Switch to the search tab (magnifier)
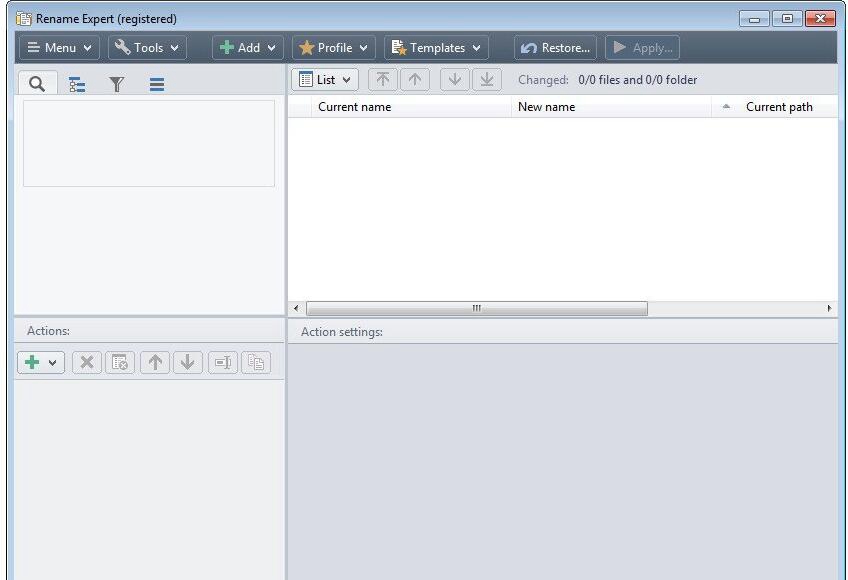 coord(37,84)
